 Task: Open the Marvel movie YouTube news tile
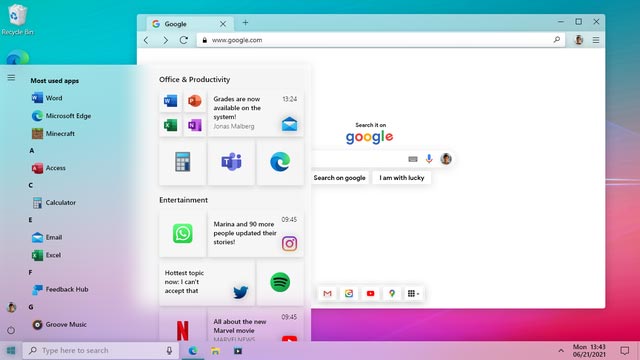(256, 326)
